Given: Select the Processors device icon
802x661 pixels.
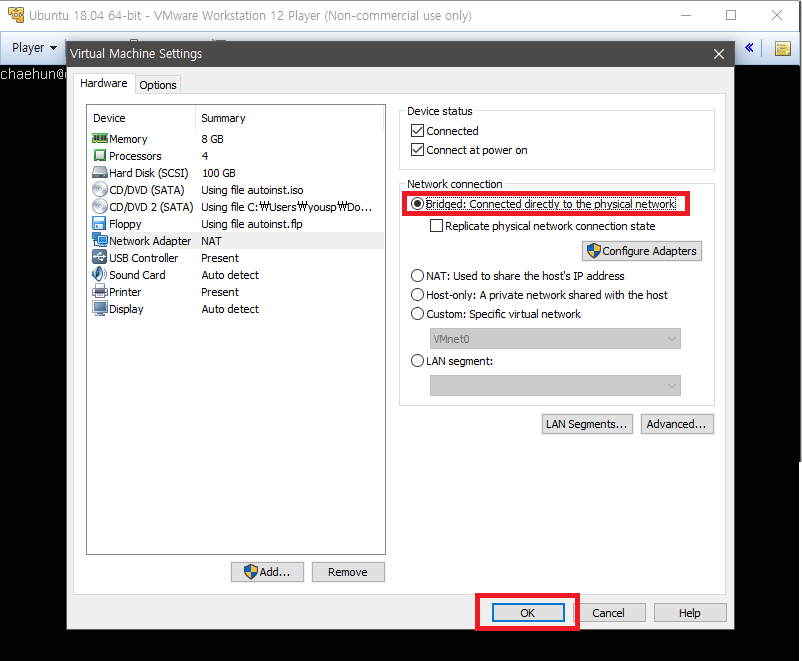Looking at the screenshot, I should click(100, 156).
